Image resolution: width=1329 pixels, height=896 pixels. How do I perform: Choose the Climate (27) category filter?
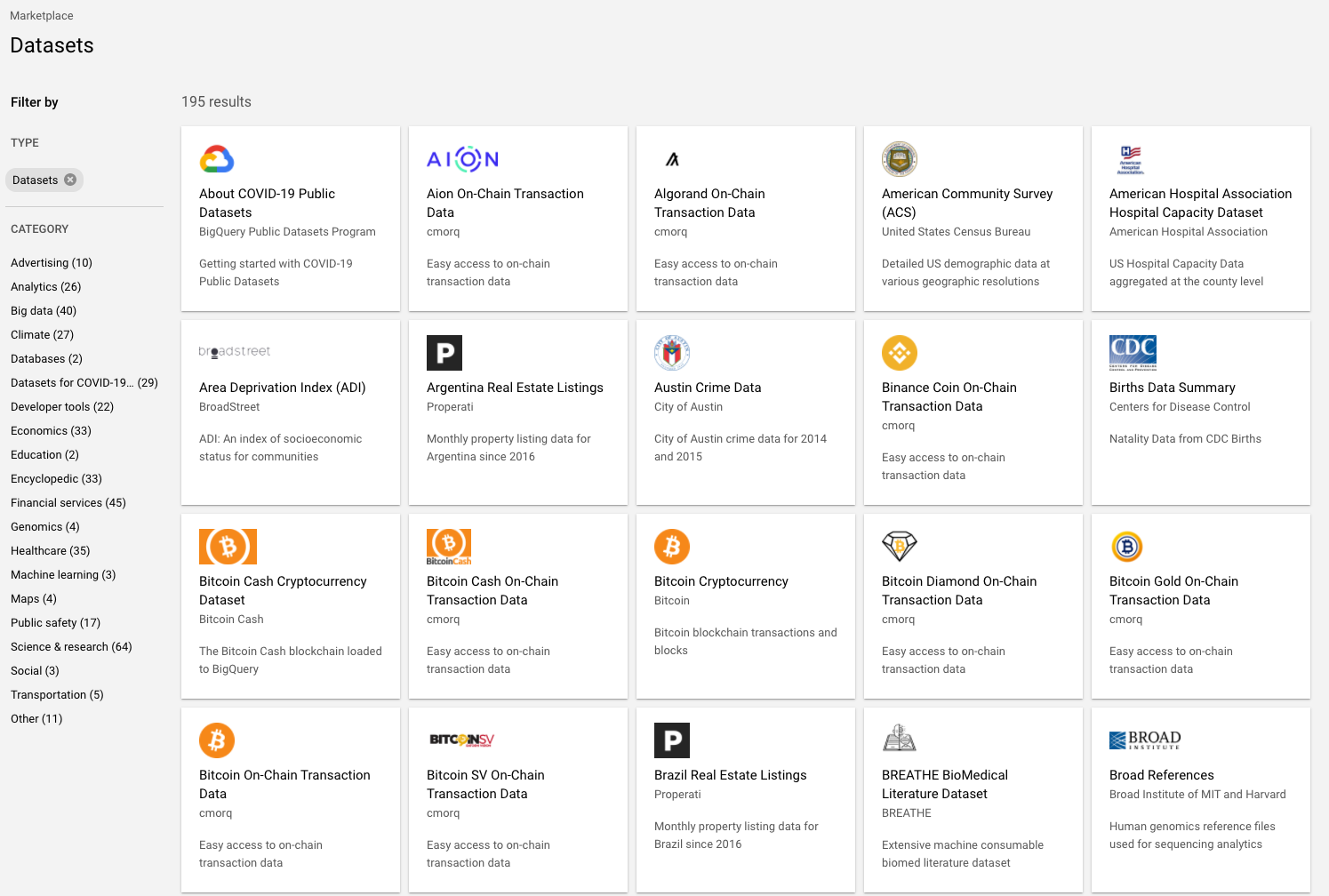tap(43, 335)
